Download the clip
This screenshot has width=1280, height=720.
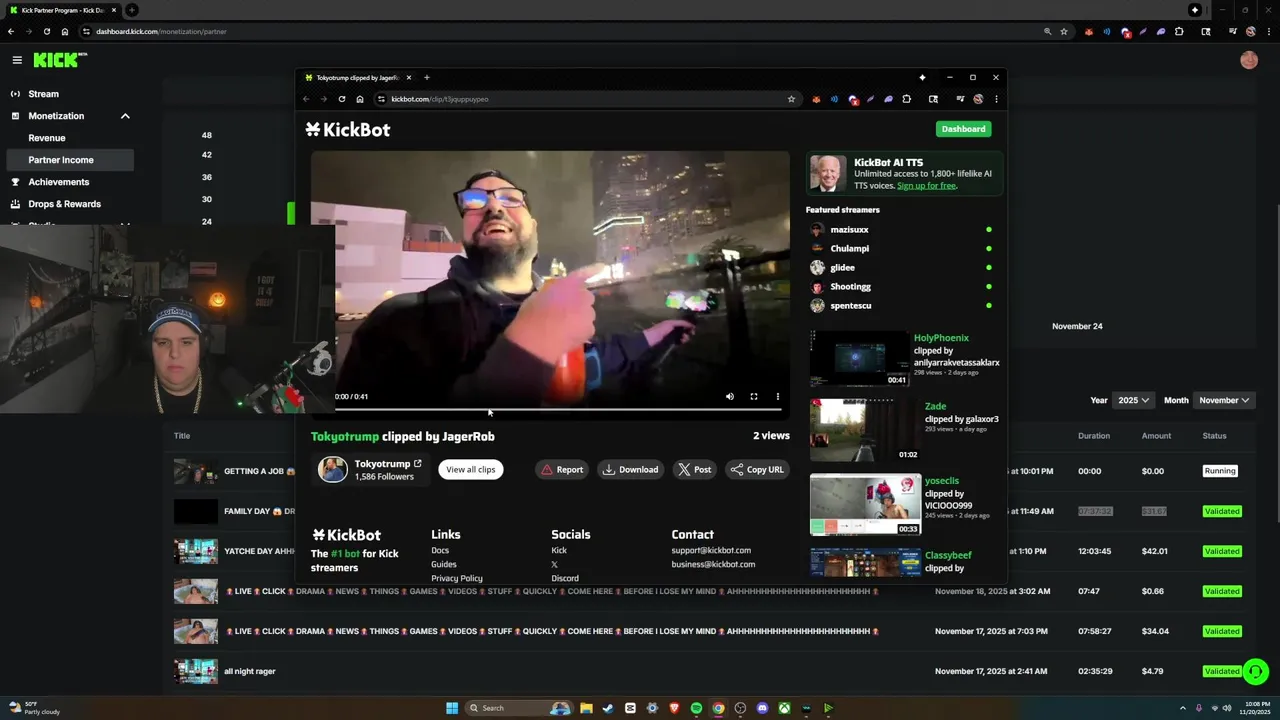630,469
